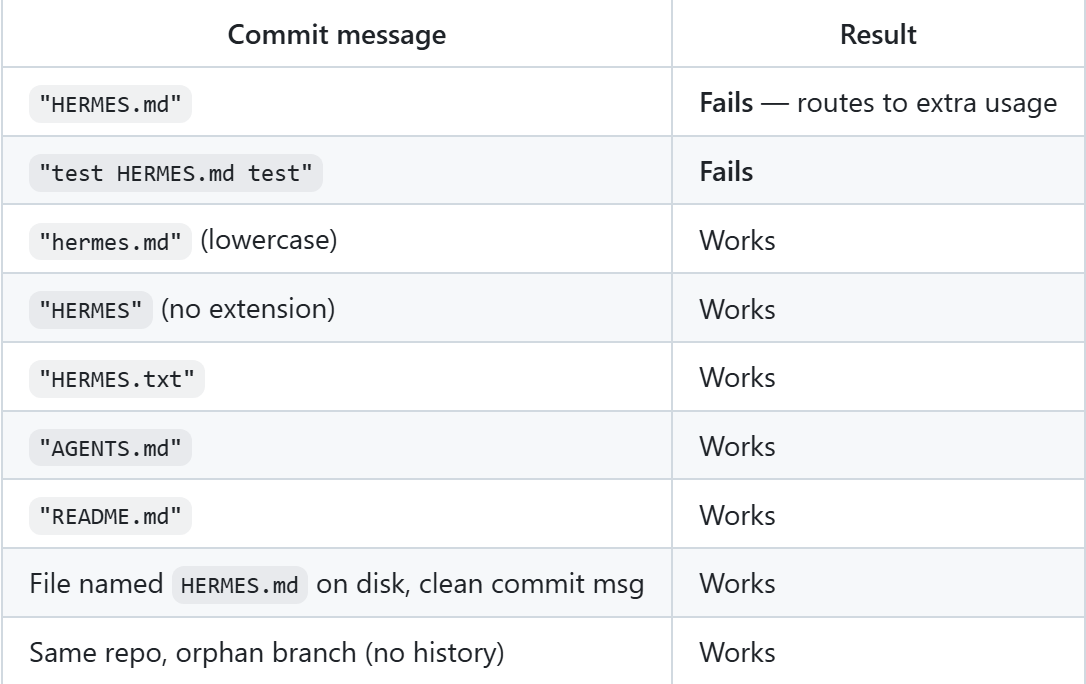This screenshot has height=684, width=1086.
Task: Click the "Result" column header
Action: (878, 35)
